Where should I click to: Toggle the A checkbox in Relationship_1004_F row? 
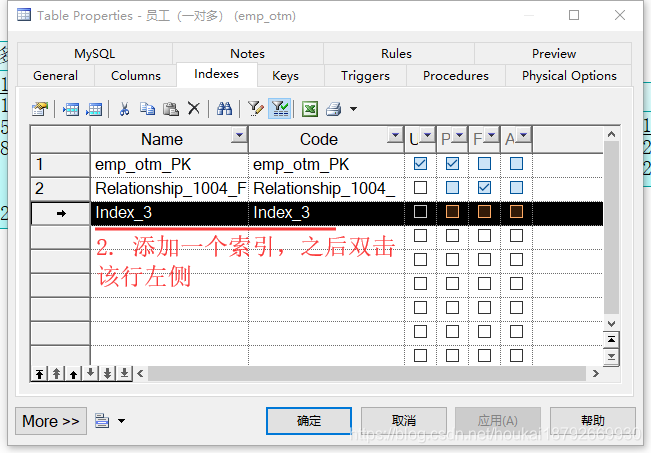(x=516, y=188)
